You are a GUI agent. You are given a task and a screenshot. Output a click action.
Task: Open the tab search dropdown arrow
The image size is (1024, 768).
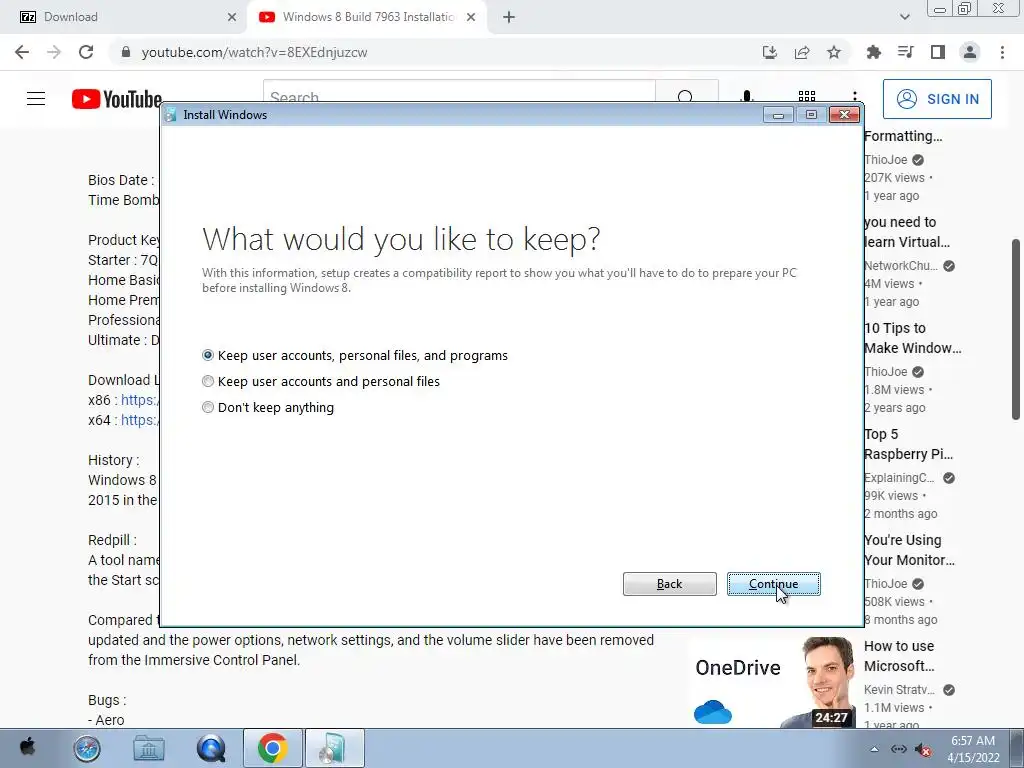click(904, 17)
